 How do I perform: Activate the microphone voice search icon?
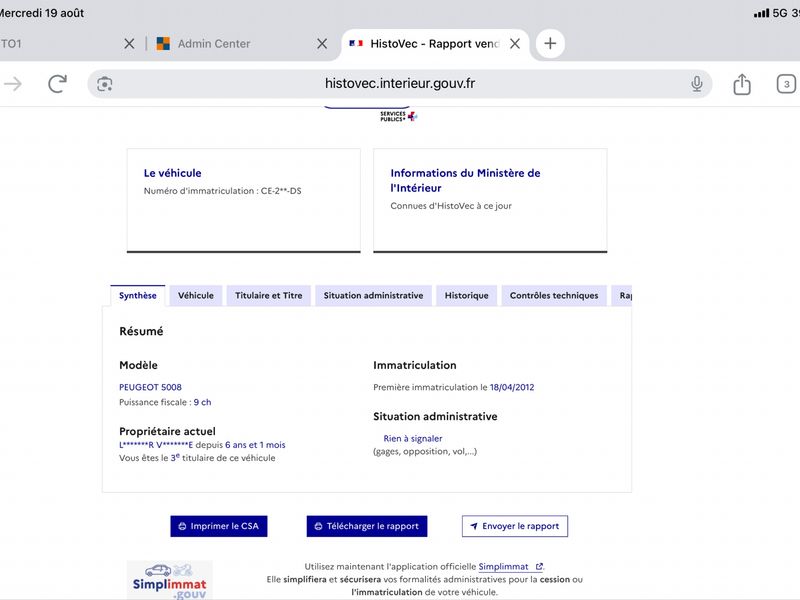[696, 84]
